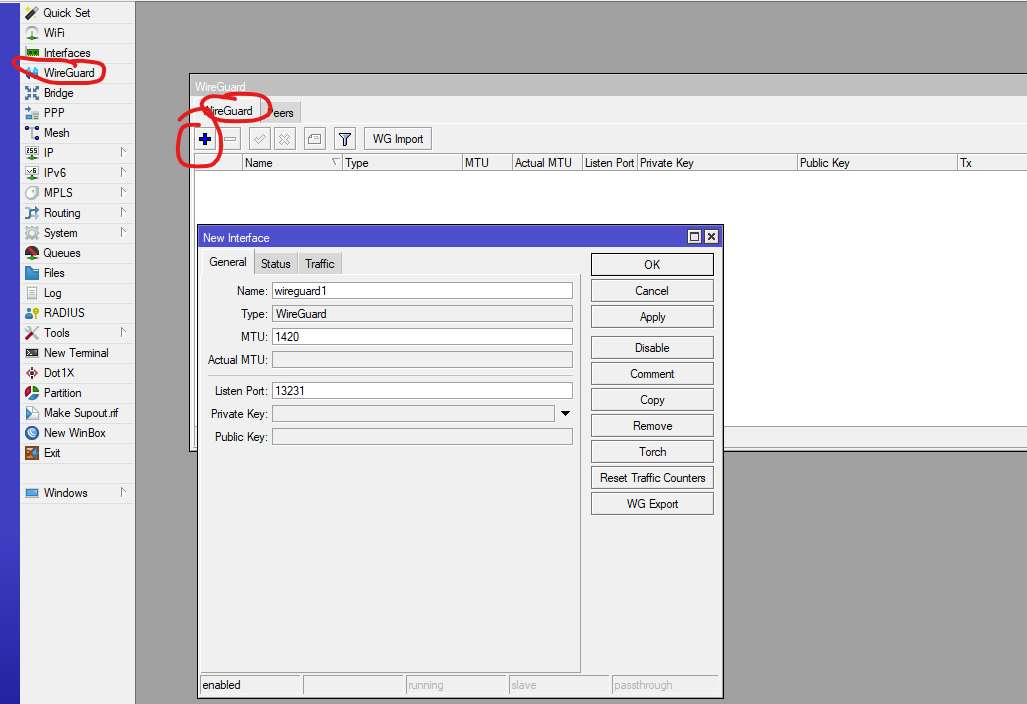Sort by the Type column header
Screen dimensions: 1027x704
[x=403, y=163]
